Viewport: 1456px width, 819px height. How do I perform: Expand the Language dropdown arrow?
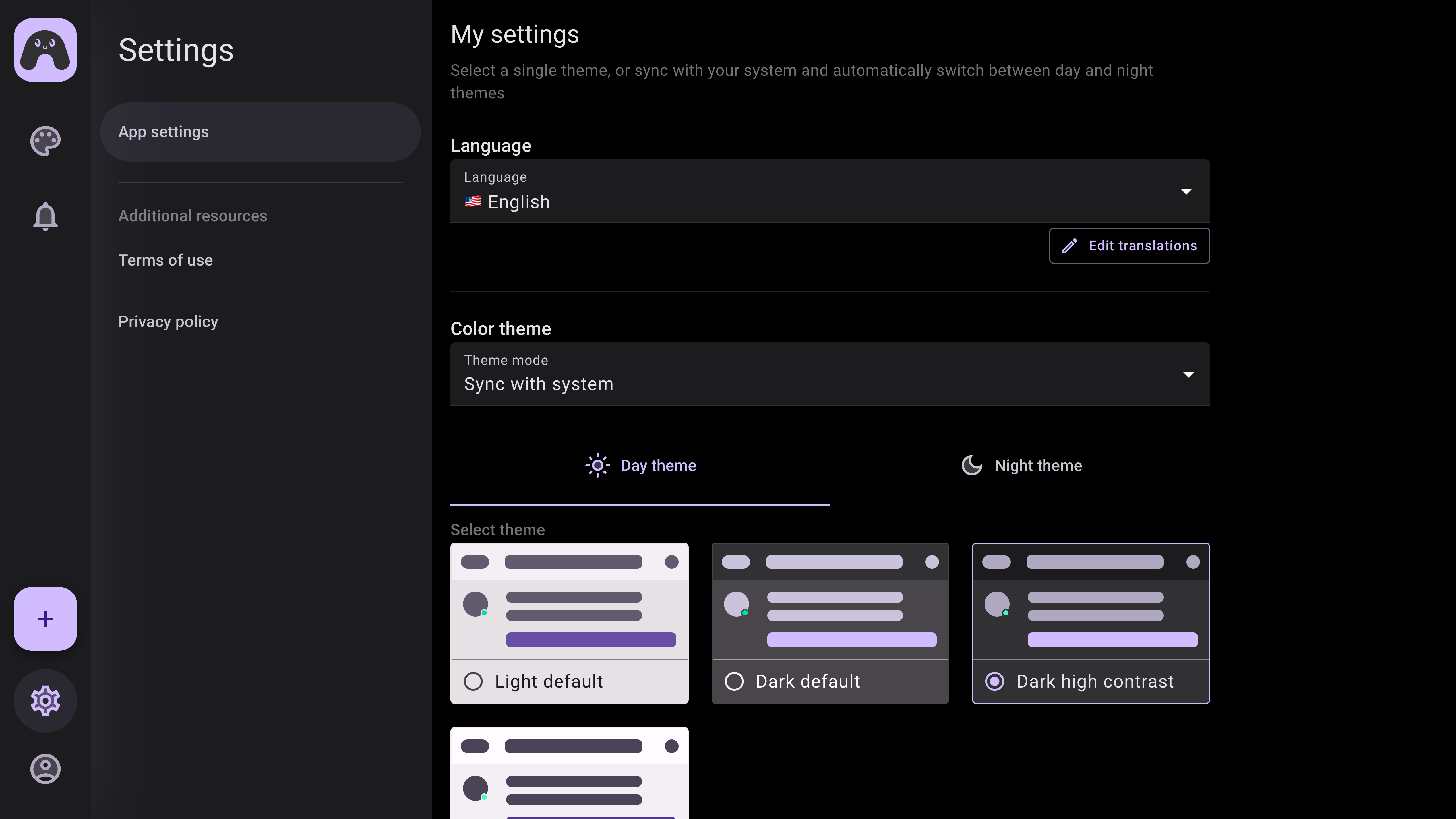[x=1186, y=192]
